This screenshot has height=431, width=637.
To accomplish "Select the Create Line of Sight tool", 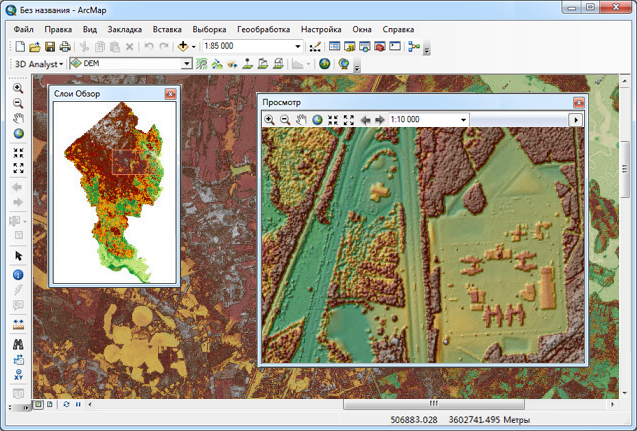I will pos(232,64).
